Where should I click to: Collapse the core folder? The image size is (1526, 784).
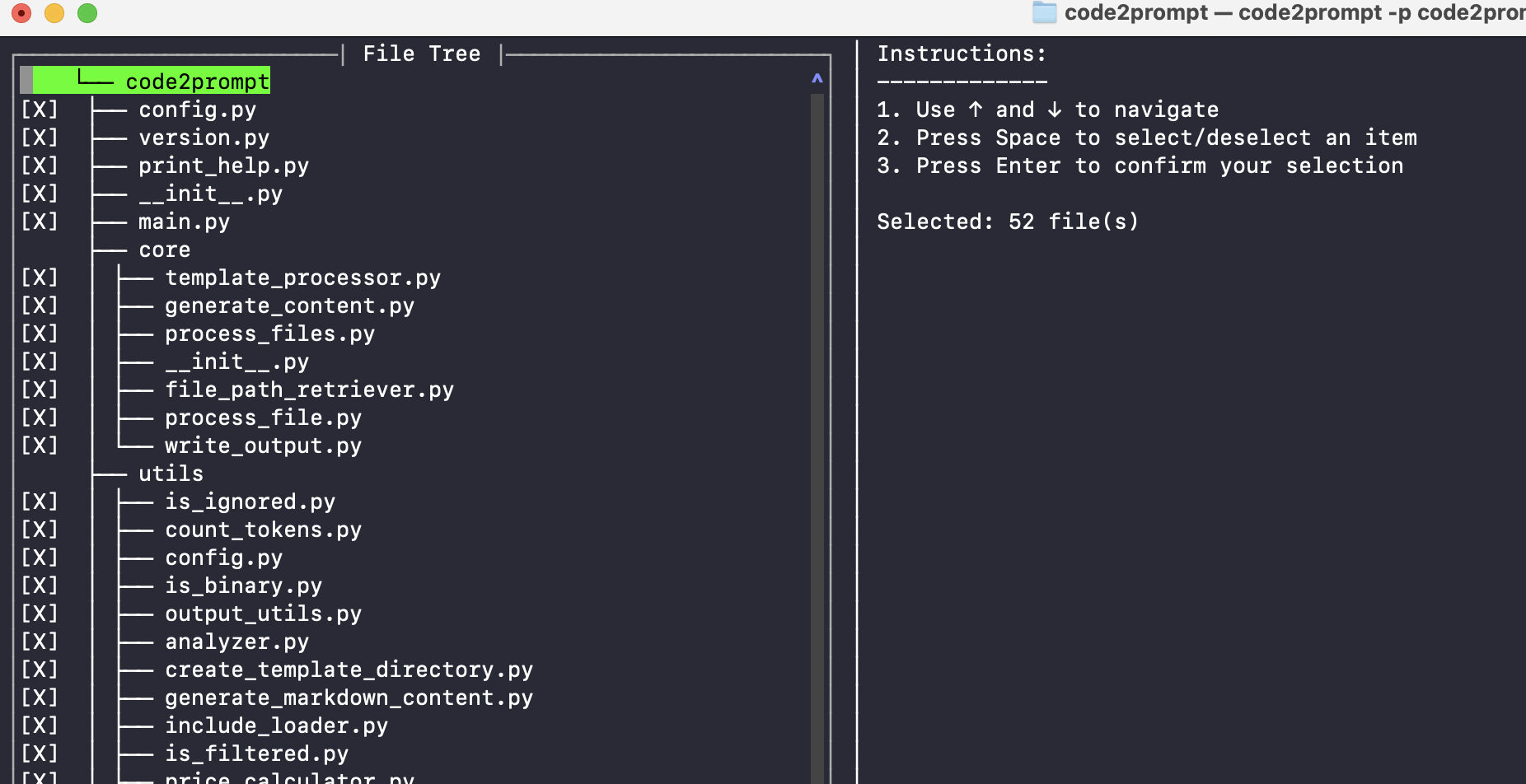[164, 250]
